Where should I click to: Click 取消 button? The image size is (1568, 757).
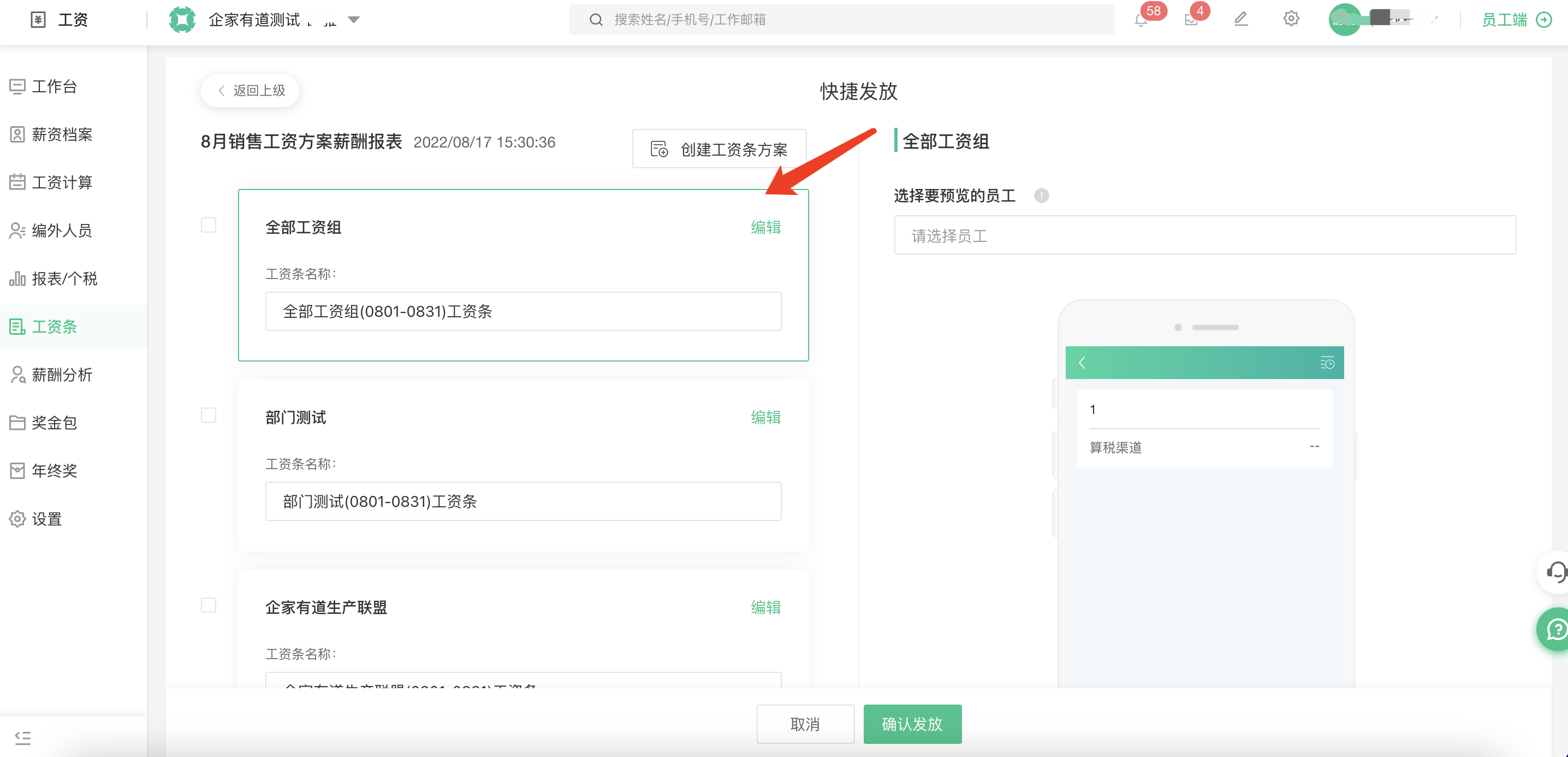click(805, 724)
